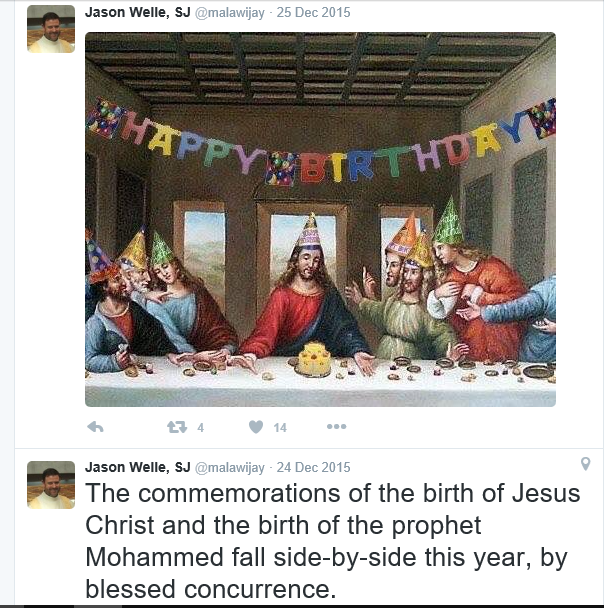Click the Happy Birthday banner in the photo
Image resolution: width=604 pixels, height=608 pixels.
(320, 145)
